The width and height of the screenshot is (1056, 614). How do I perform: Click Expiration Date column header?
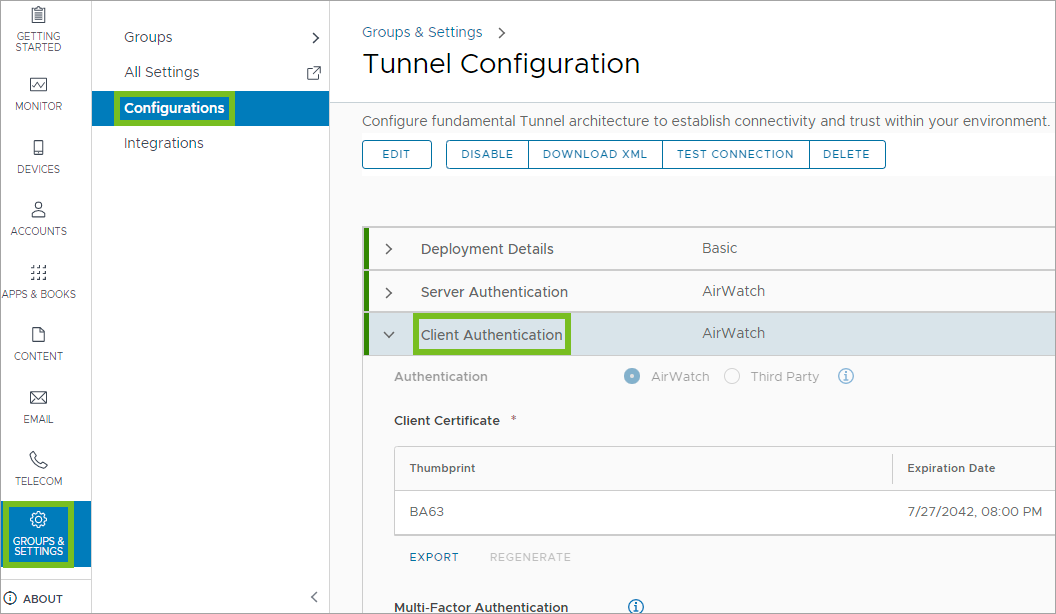pyautogui.click(x=951, y=468)
